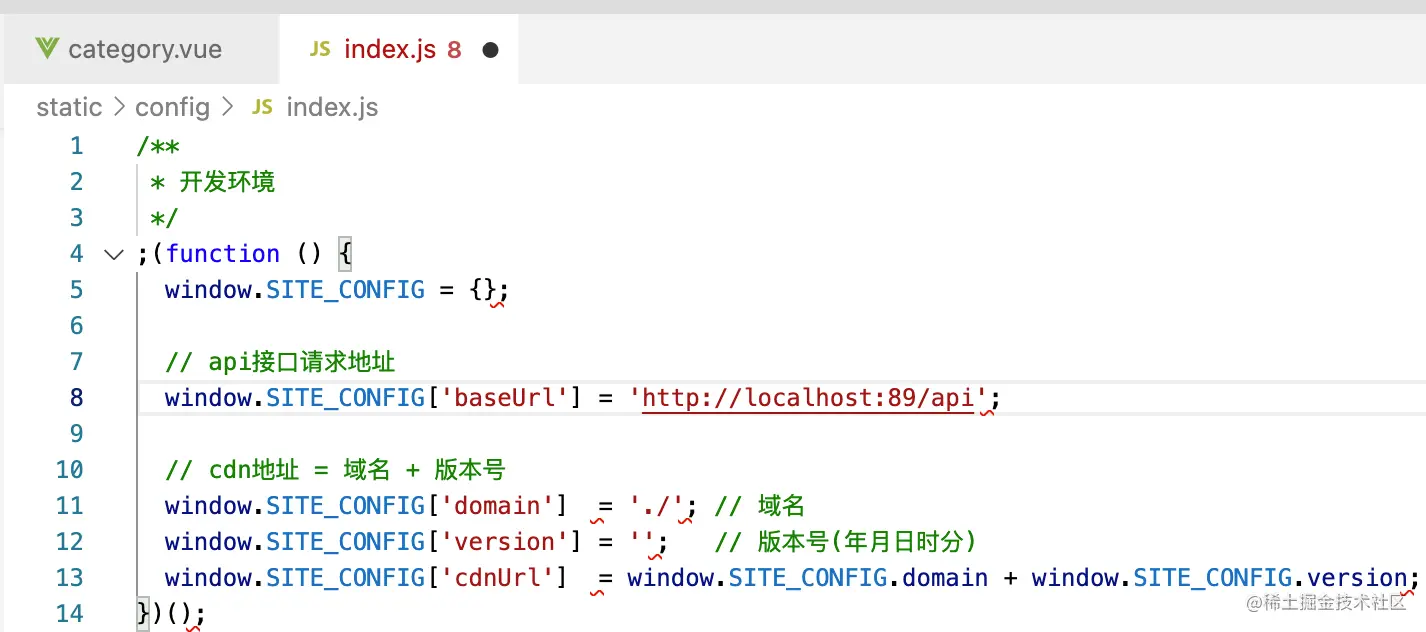Open the static breadcrumb dropdown

click(x=67, y=107)
